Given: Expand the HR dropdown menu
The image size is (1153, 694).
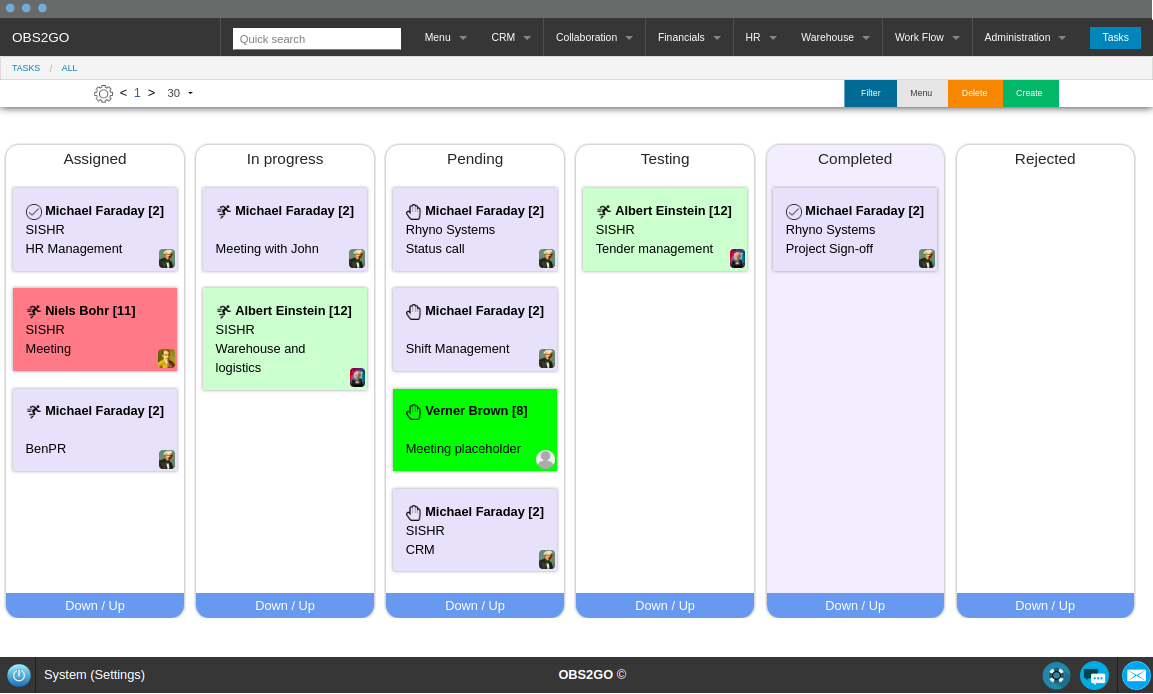Looking at the screenshot, I should (x=760, y=37).
